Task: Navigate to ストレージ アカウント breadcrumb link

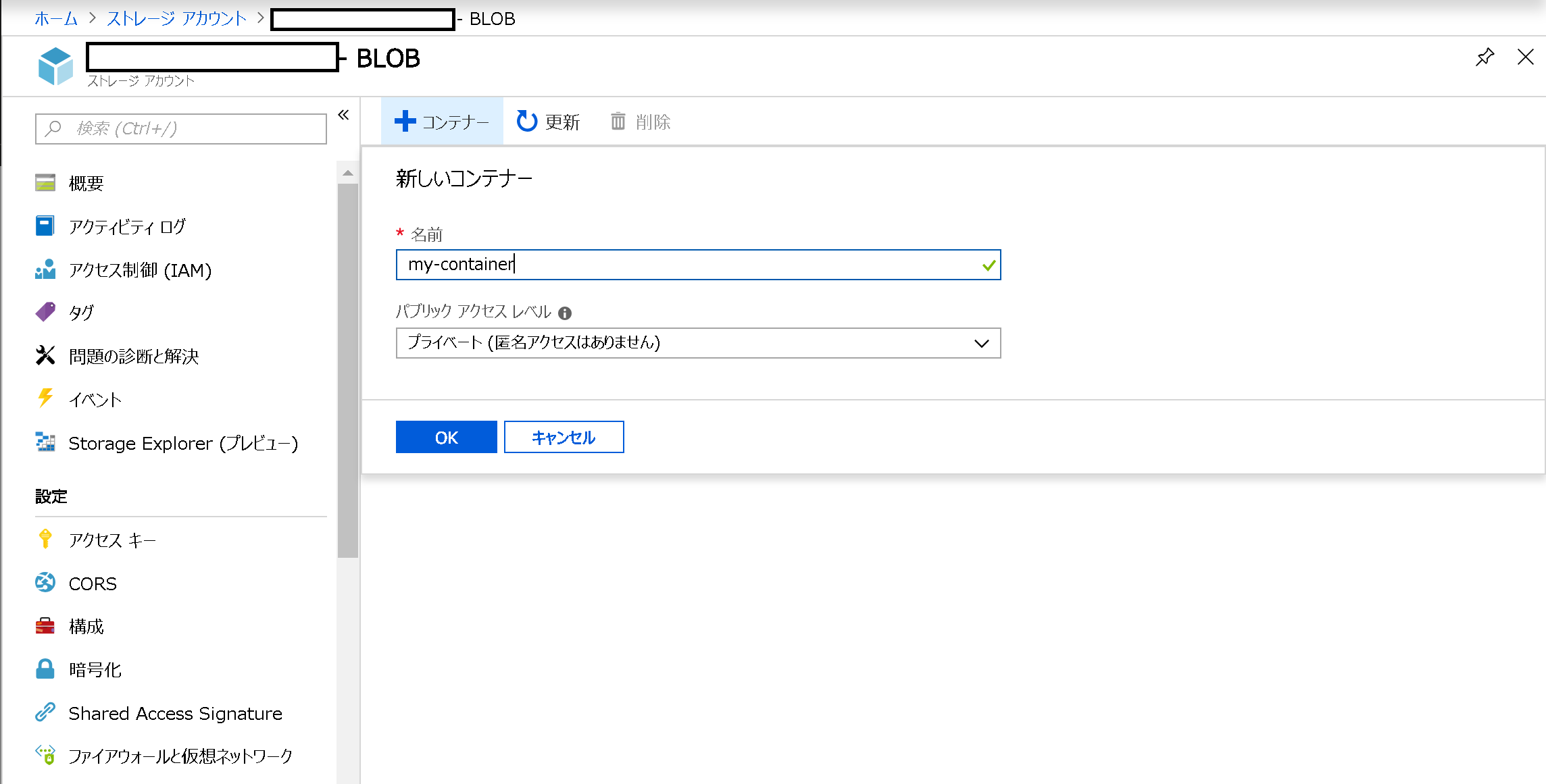Action: tap(176, 19)
